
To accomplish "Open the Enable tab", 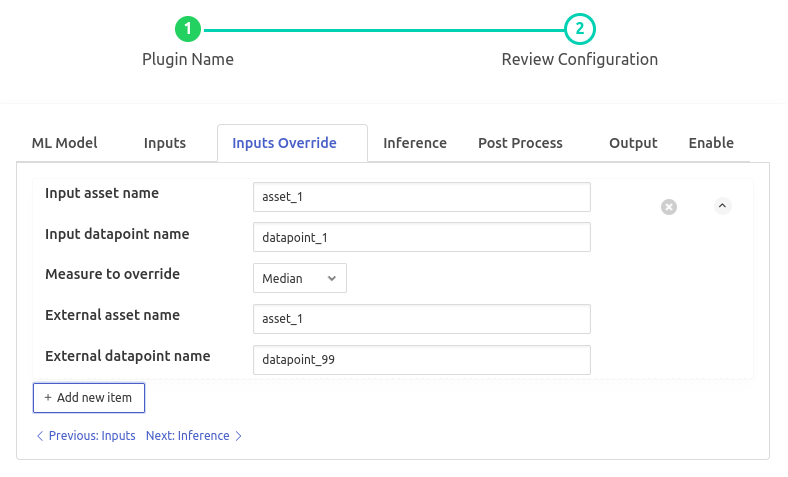I will pos(711,143).
